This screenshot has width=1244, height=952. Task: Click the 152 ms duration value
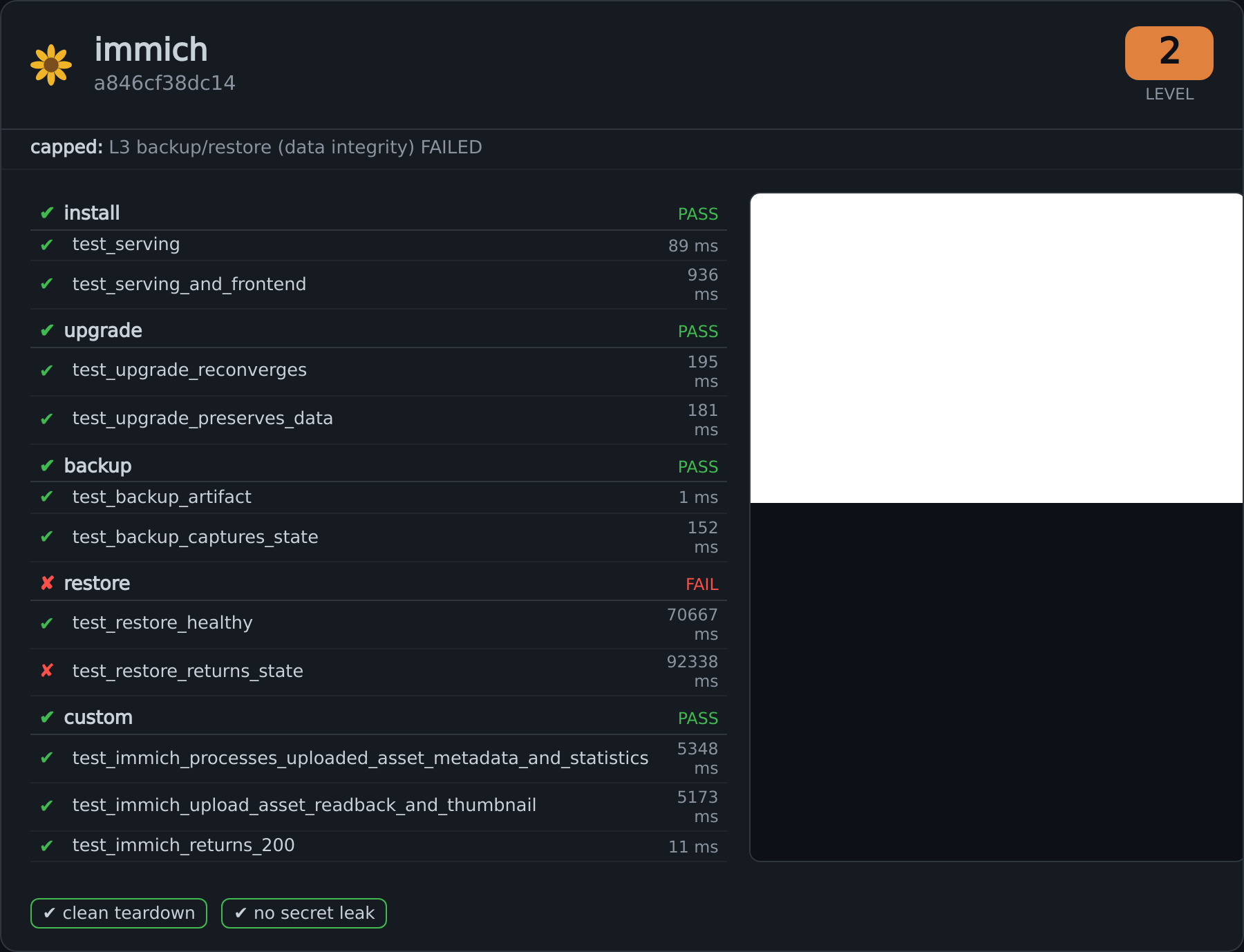pos(703,537)
